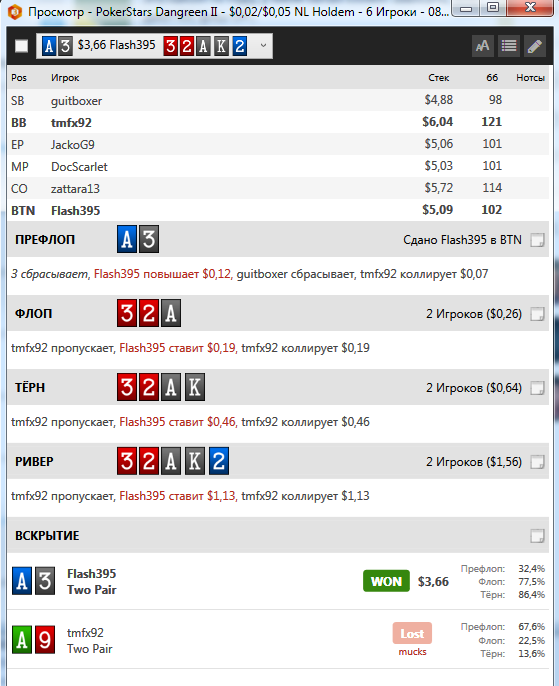Click the pink Lost badge

coord(412,633)
